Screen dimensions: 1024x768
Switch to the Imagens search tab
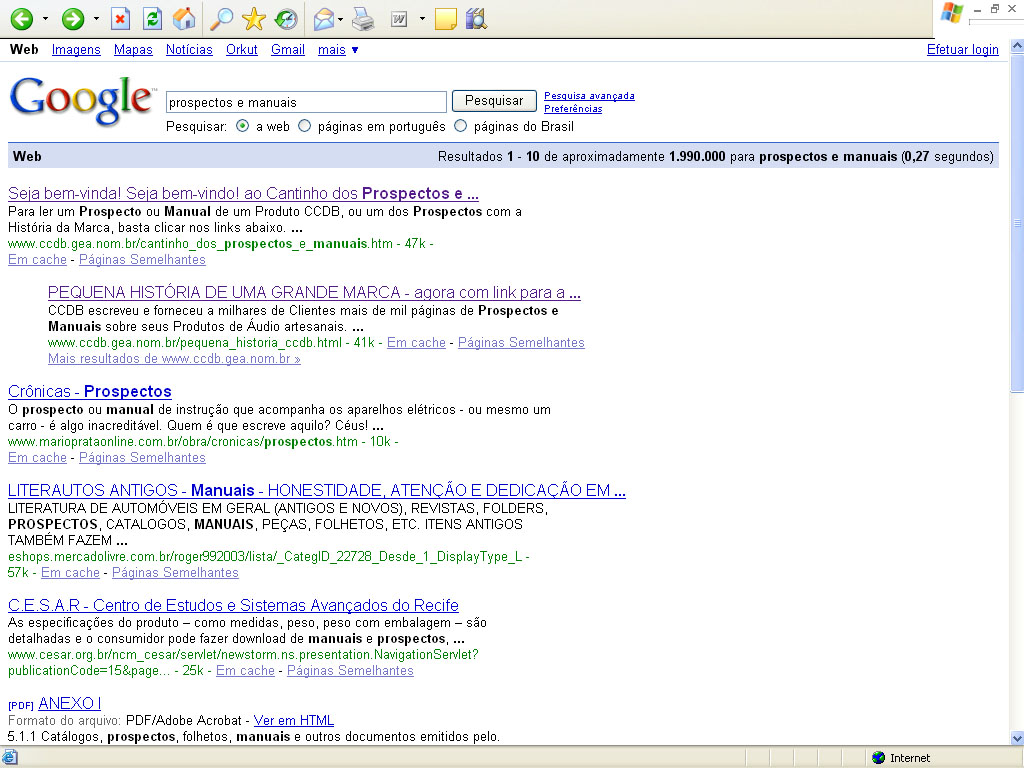tap(76, 49)
